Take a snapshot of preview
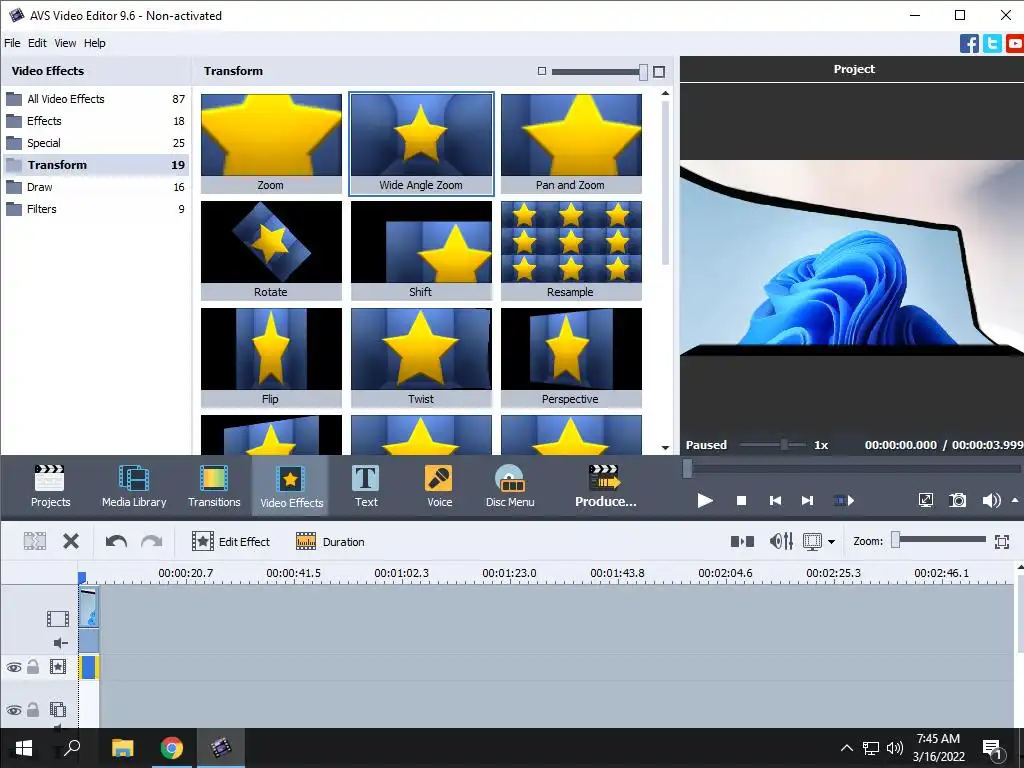 point(957,500)
